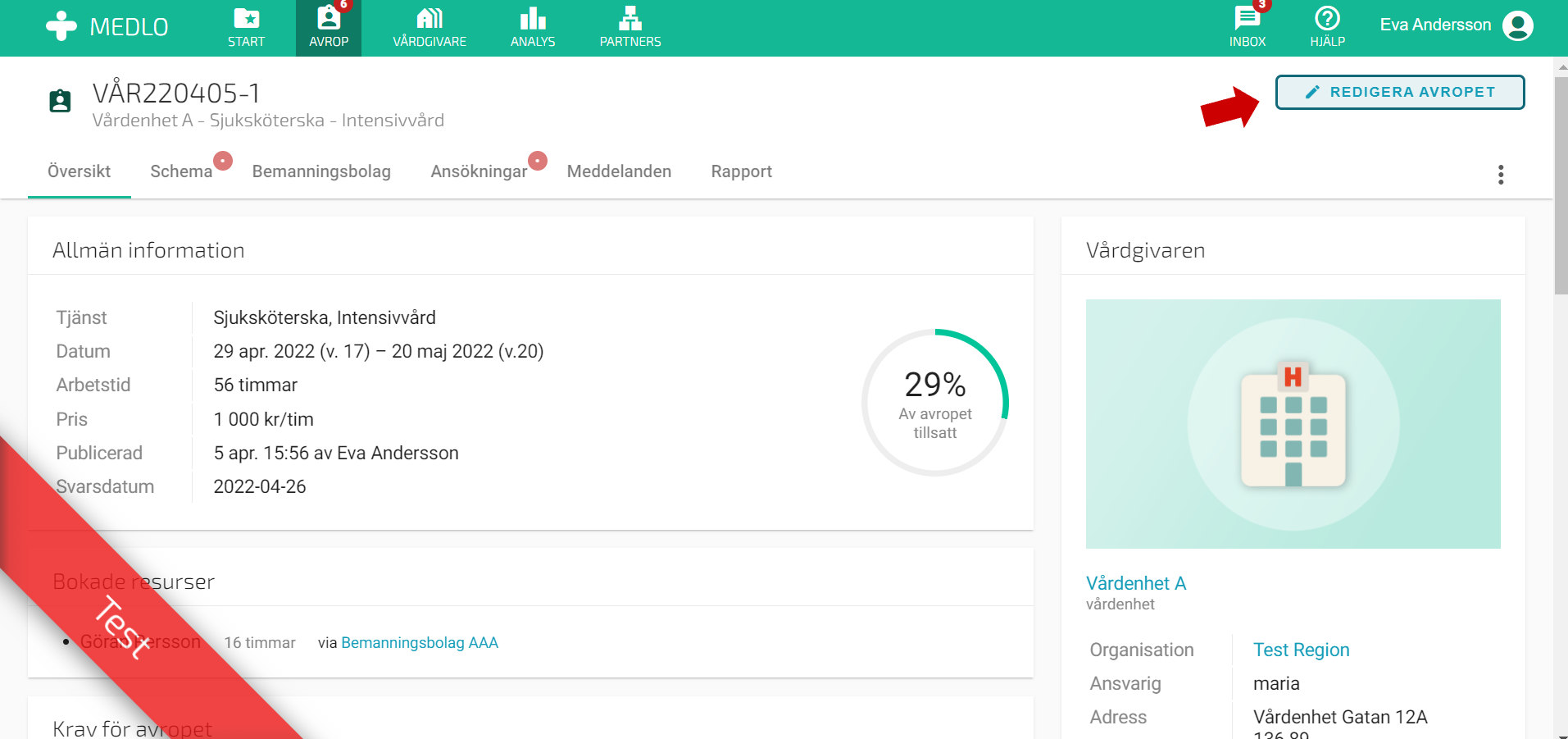Open the START section in top navigation

(x=247, y=28)
